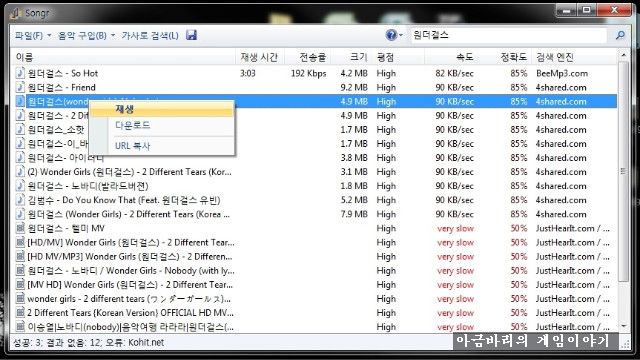Click the 192 Kbps bitrate value
640x360 pixels.
coord(309,73)
